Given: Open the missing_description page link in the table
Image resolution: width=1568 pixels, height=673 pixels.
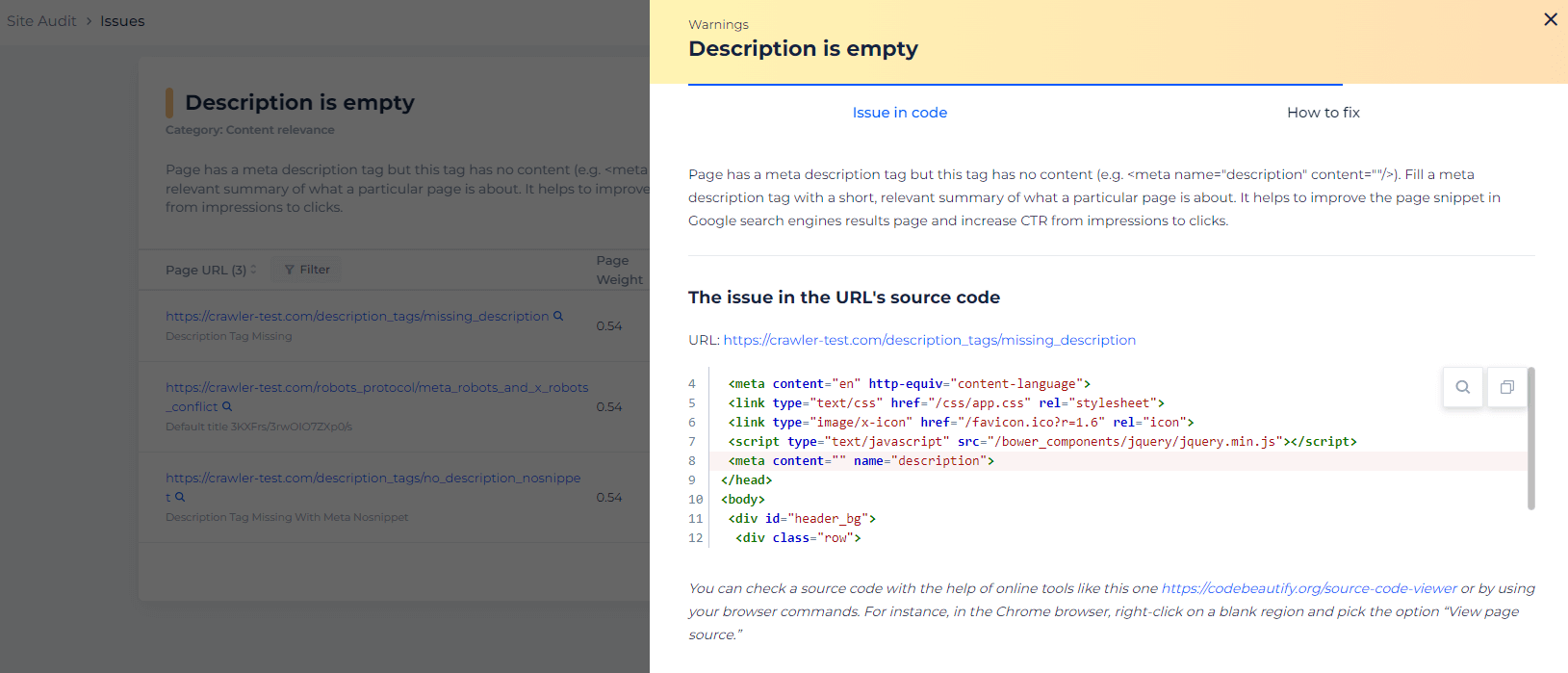Looking at the screenshot, I should click(x=357, y=316).
